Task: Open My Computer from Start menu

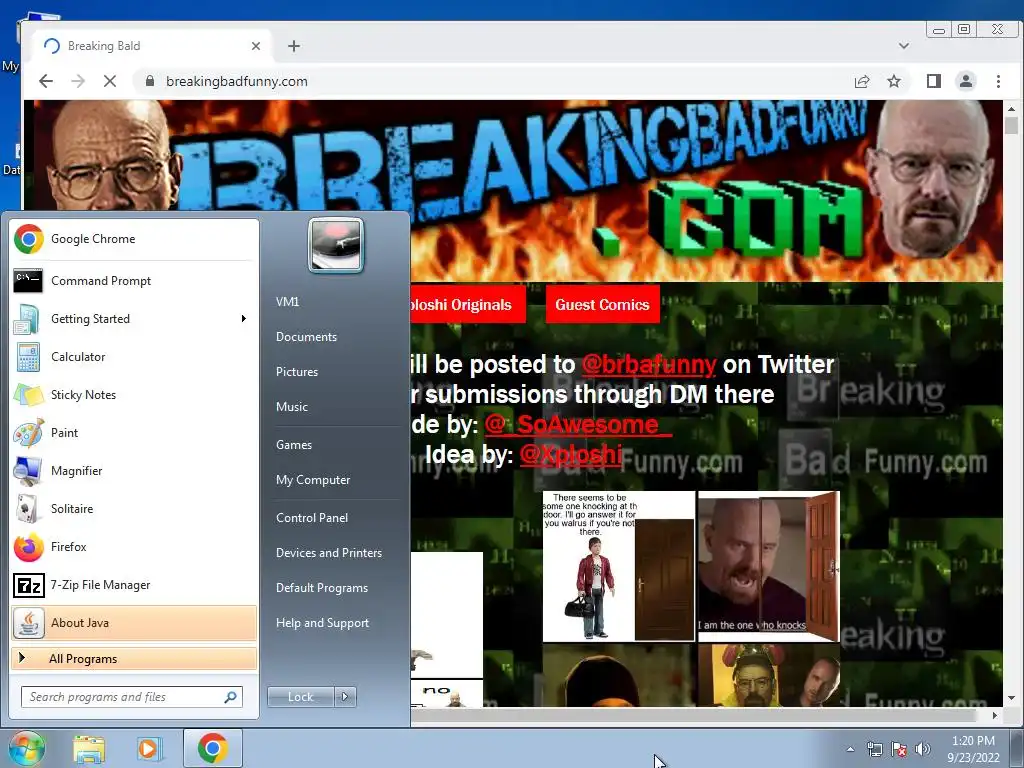Action: 313,480
